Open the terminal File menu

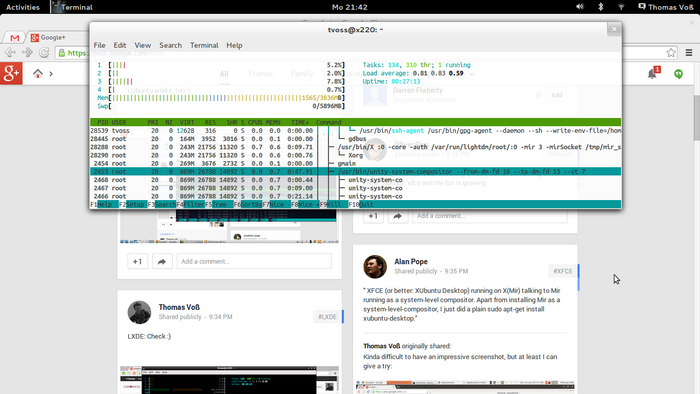click(x=99, y=45)
